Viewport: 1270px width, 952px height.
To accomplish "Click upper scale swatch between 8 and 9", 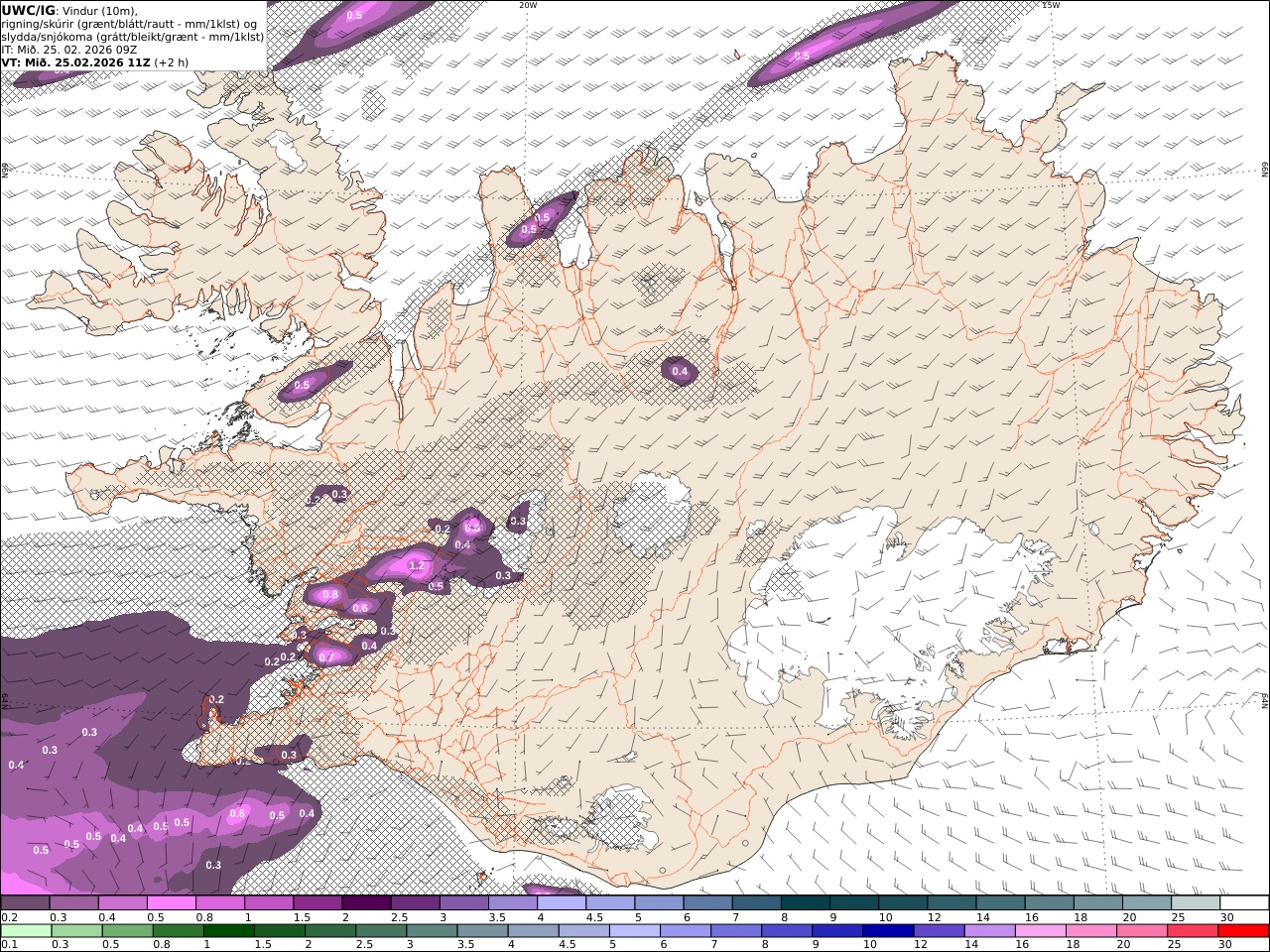I will (x=806, y=903).
